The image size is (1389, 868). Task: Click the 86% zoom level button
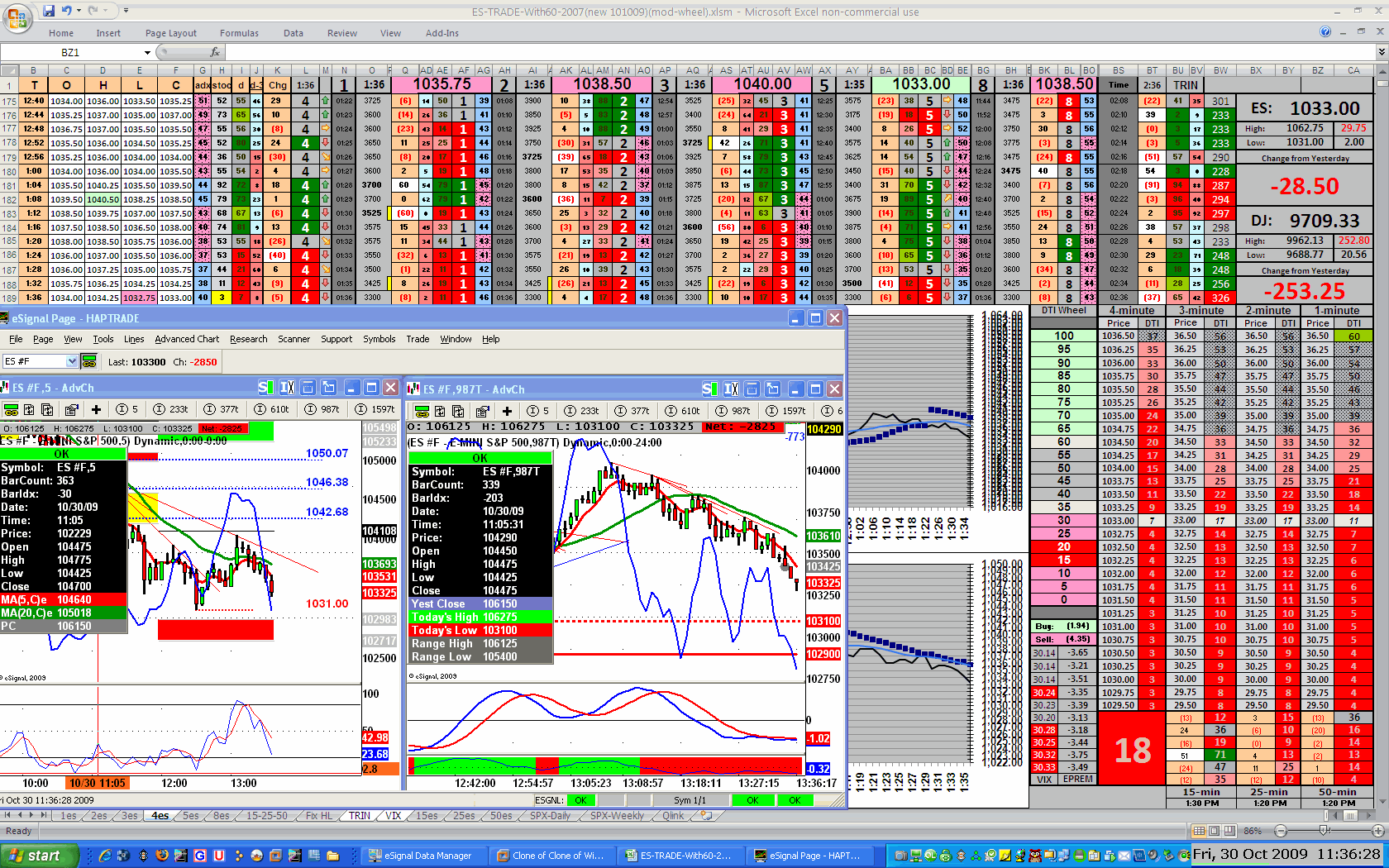[x=1253, y=831]
